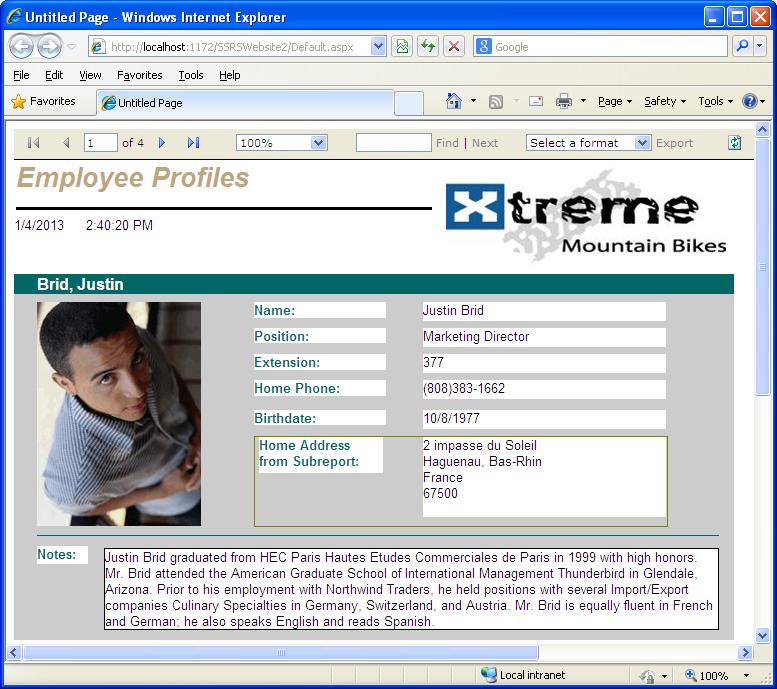Click the RSS feeds icon
Viewport: 777px width, 689px height.
pos(496,102)
